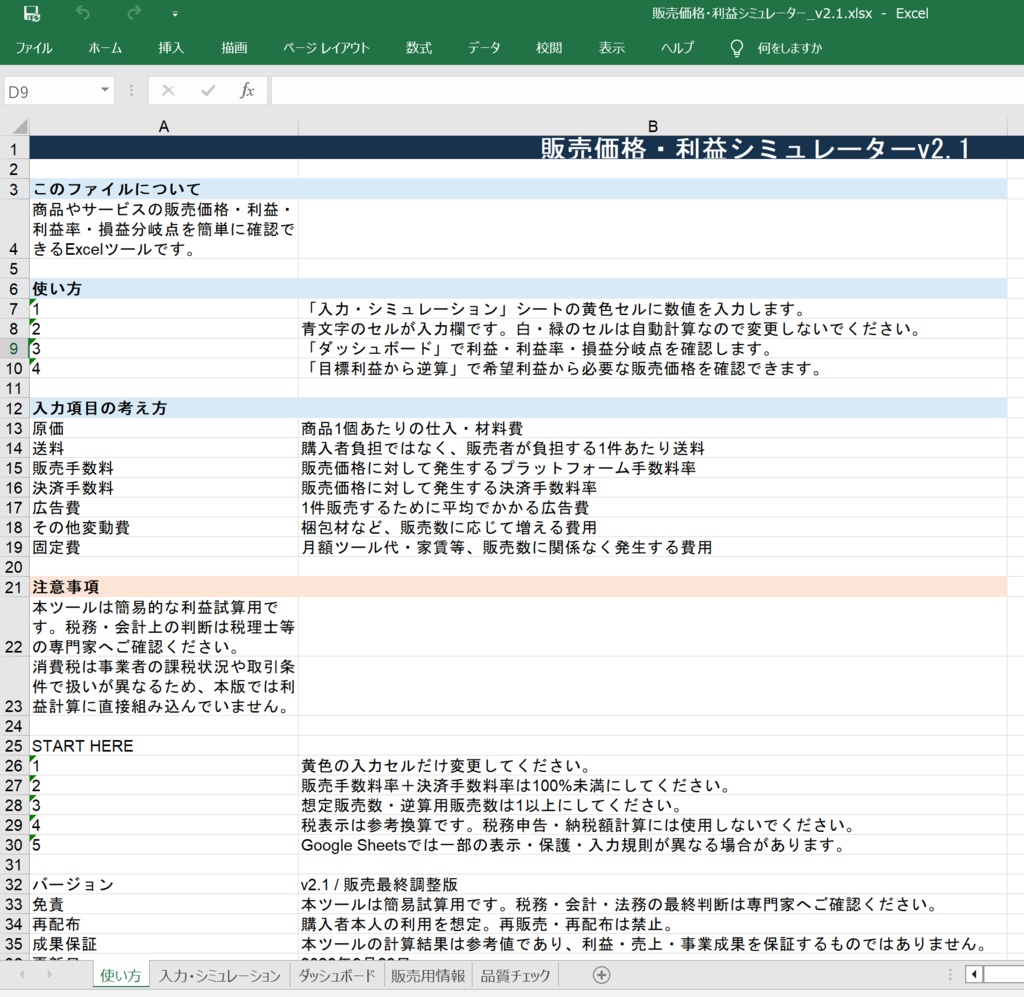
Task: Open the 校閲 ribbon tab
Action: 549,48
